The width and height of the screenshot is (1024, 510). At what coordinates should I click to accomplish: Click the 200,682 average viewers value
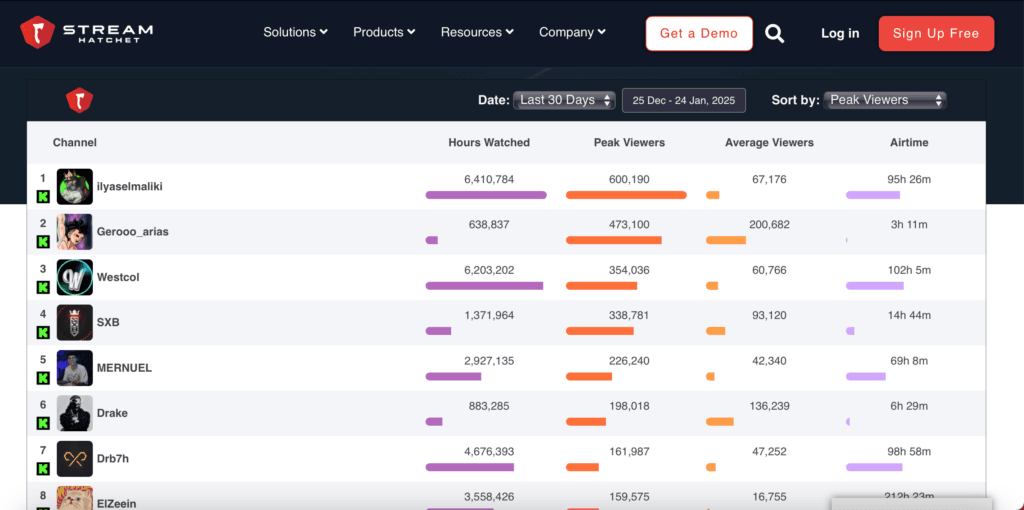[x=769, y=225]
